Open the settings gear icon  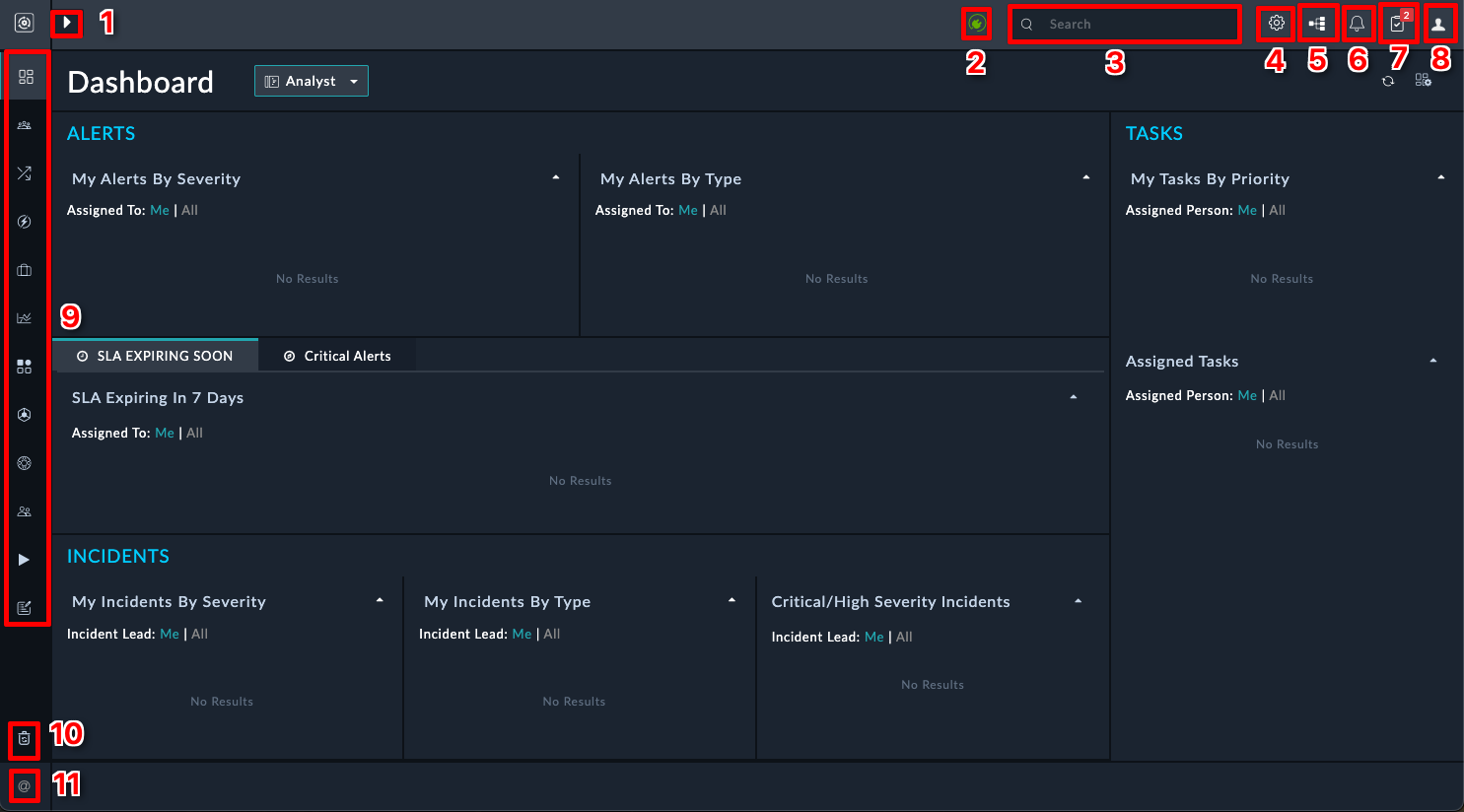[x=1277, y=23]
